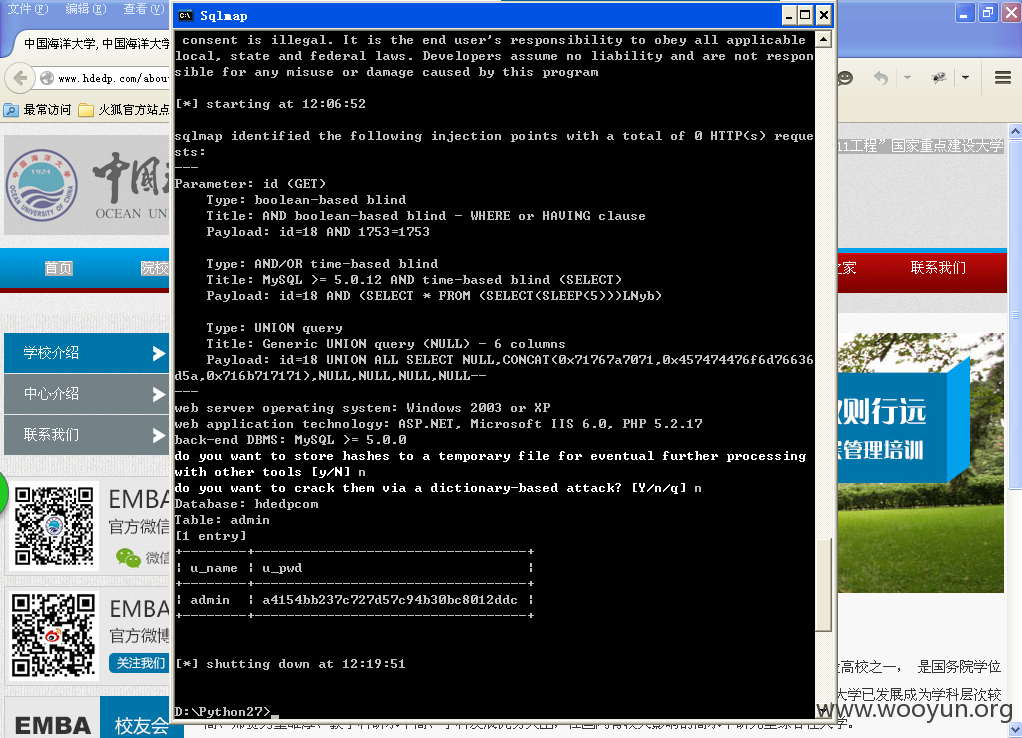Image resolution: width=1022 pixels, height=738 pixels.
Task: Restore down the Firefox window
Action: [x=988, y=12]
